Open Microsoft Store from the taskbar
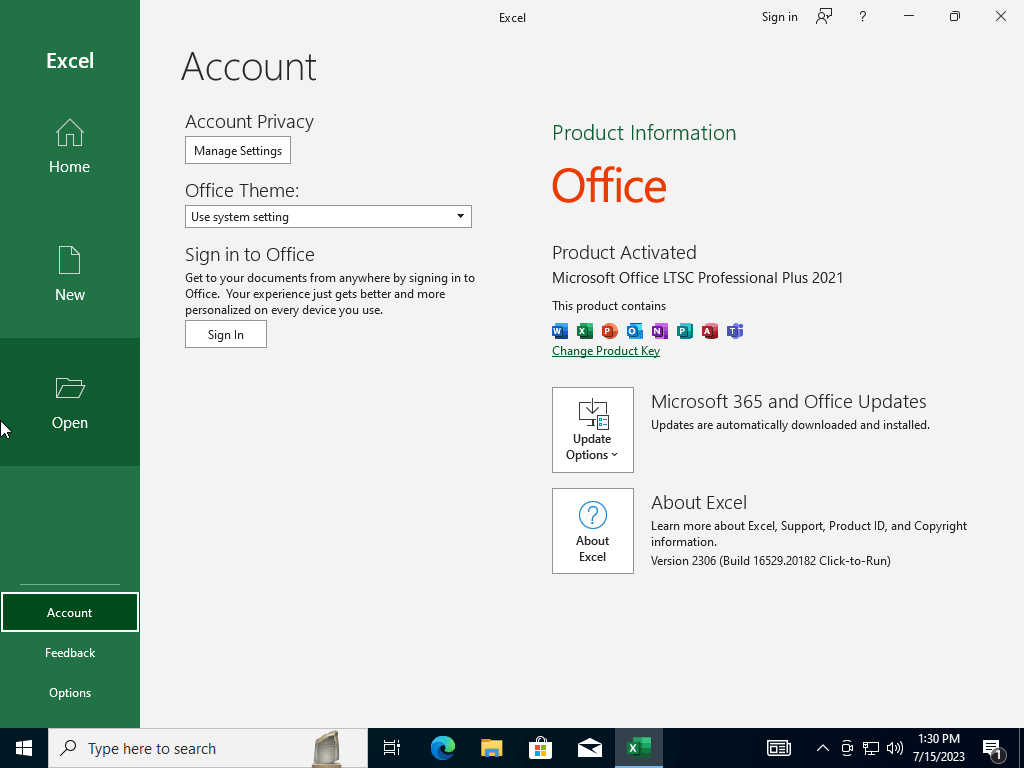 pyautogui.click(x=540, y=748)
